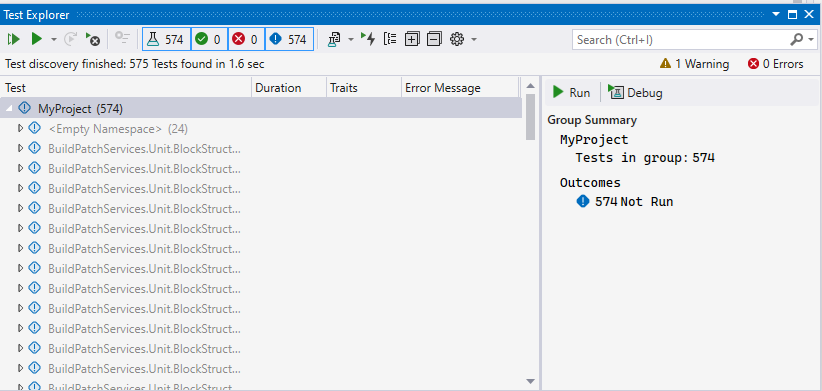Image resolution: width=822 pixels, height=391 pixels.
Task: Sort by the Error Message column header
Action: (460, 88)
